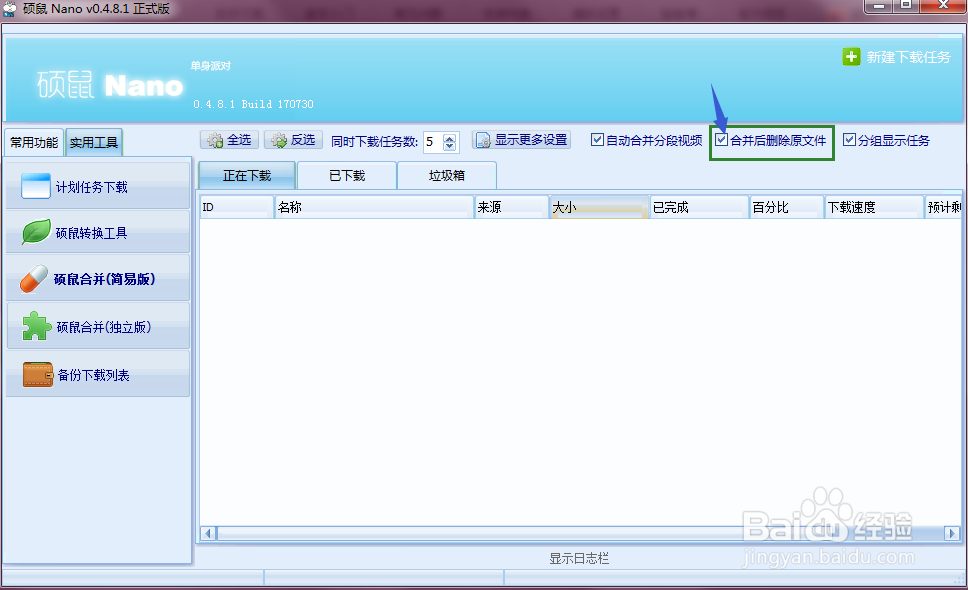Open the 已下载 tab
Screen dimensions: 968x590
point(347,176)
